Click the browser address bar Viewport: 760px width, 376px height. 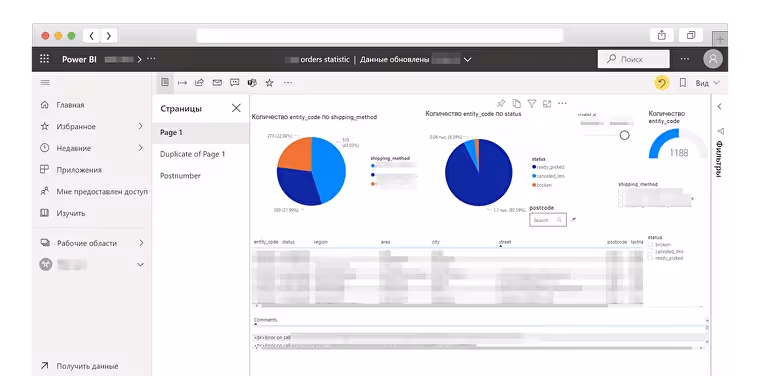coord(380,35)
